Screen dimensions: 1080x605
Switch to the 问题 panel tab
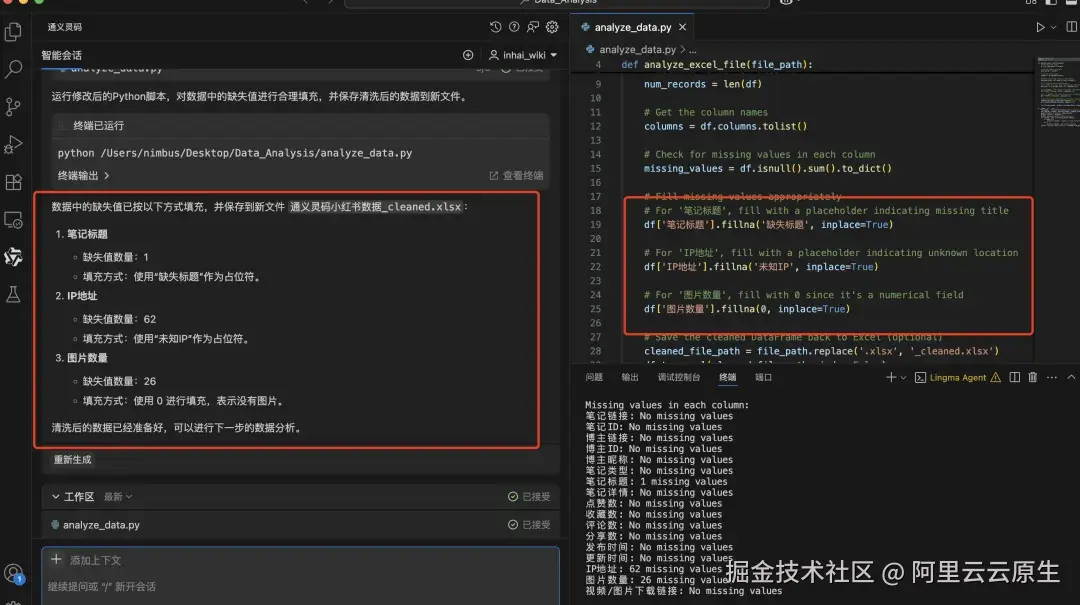[594, 377]
